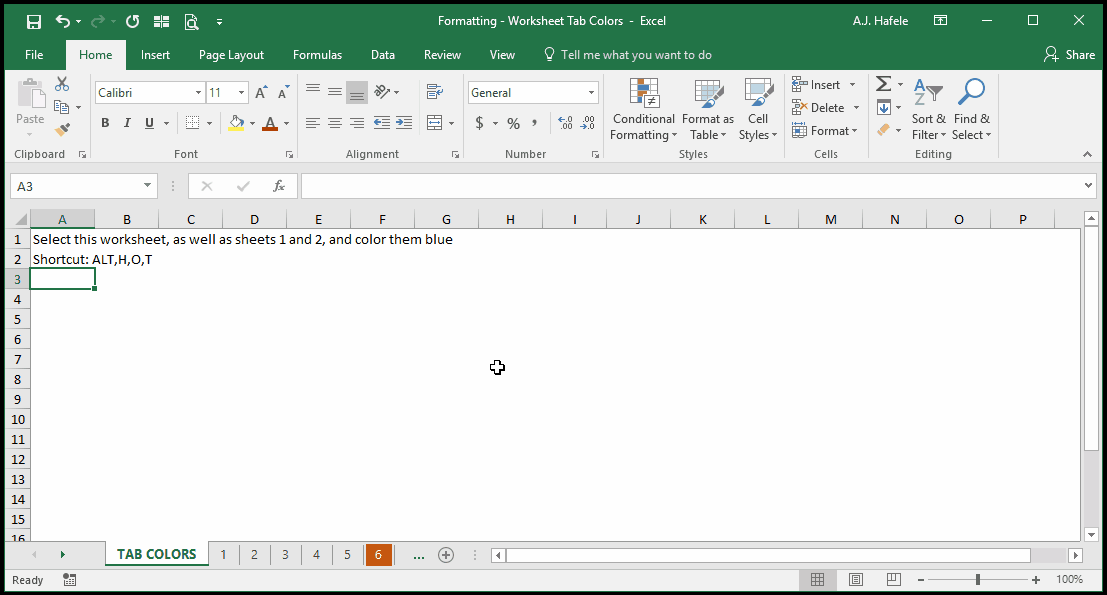Cut selection with the scissors icon
The image size is (1107, 595).
pos(62,85)
